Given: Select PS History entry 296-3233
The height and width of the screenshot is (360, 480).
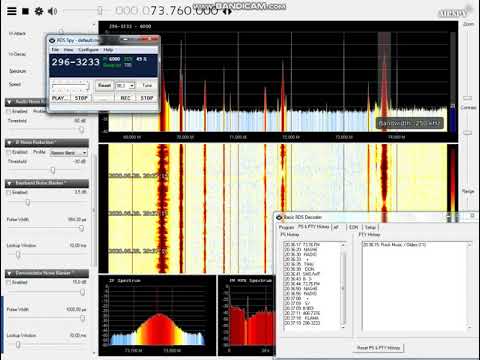Looking at the screenshot, I should click(x=302, y=323).
